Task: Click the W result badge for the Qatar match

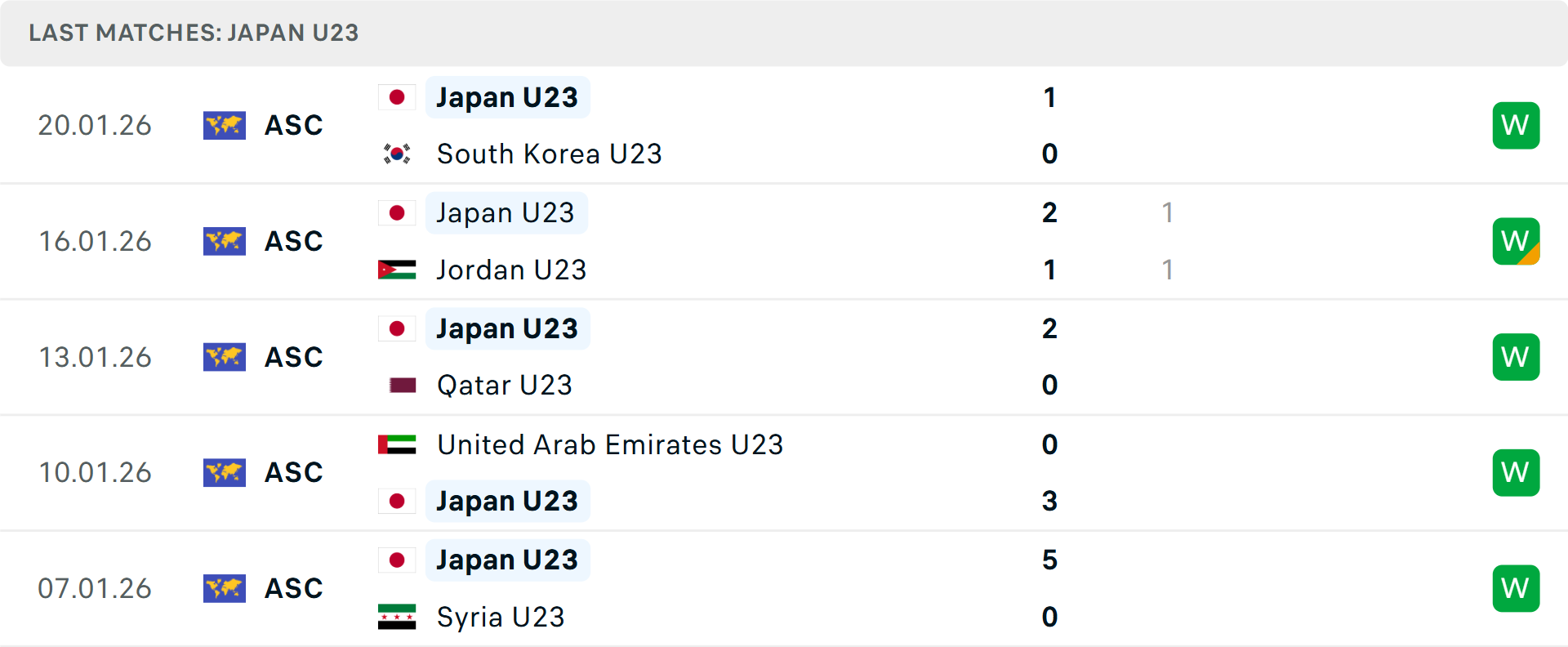Action: (x=1516, y=357)
